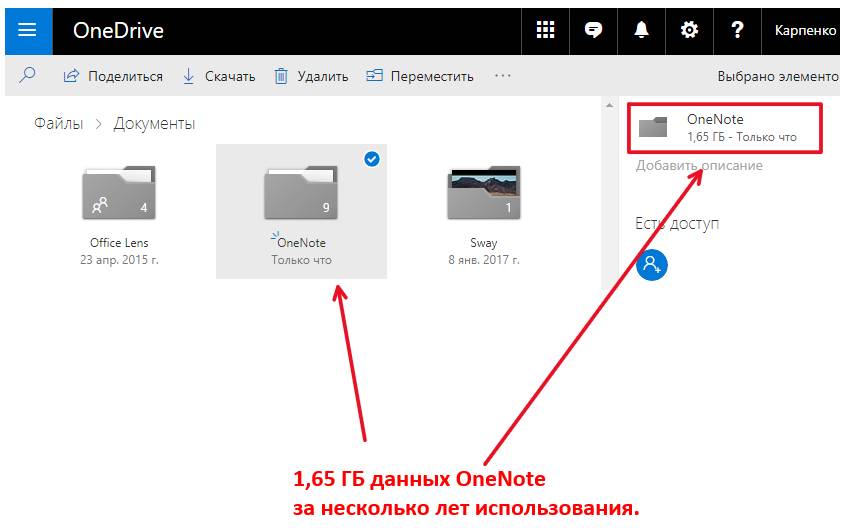The image size is (852, 528).
Task: Click 1,65 ГБ size text
Action: 705,137
